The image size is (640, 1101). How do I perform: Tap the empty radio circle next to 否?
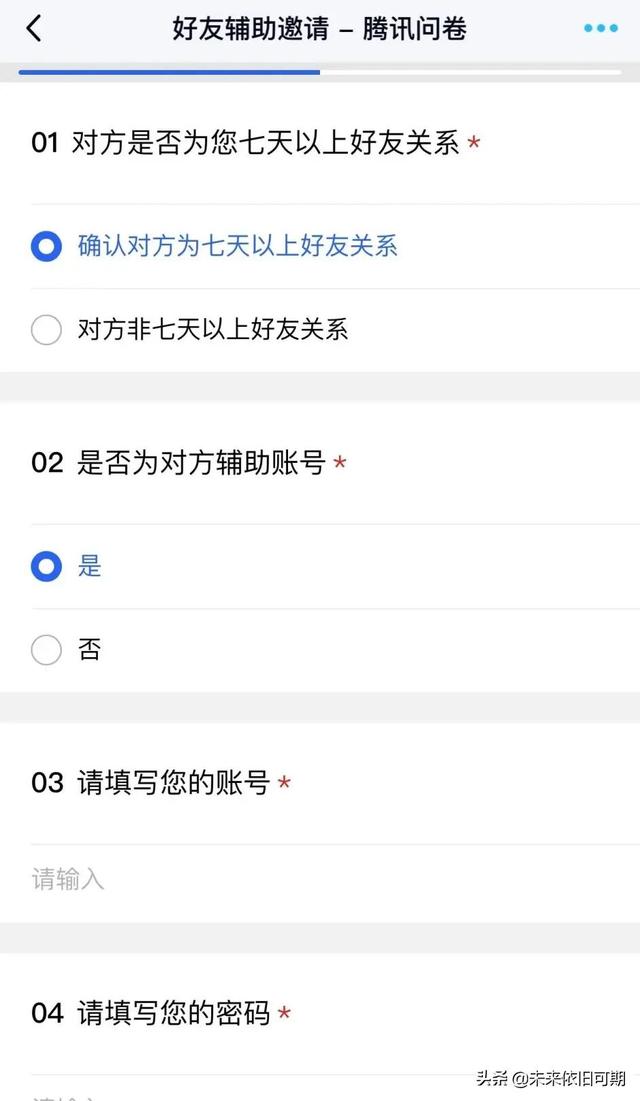click(46, 650)
